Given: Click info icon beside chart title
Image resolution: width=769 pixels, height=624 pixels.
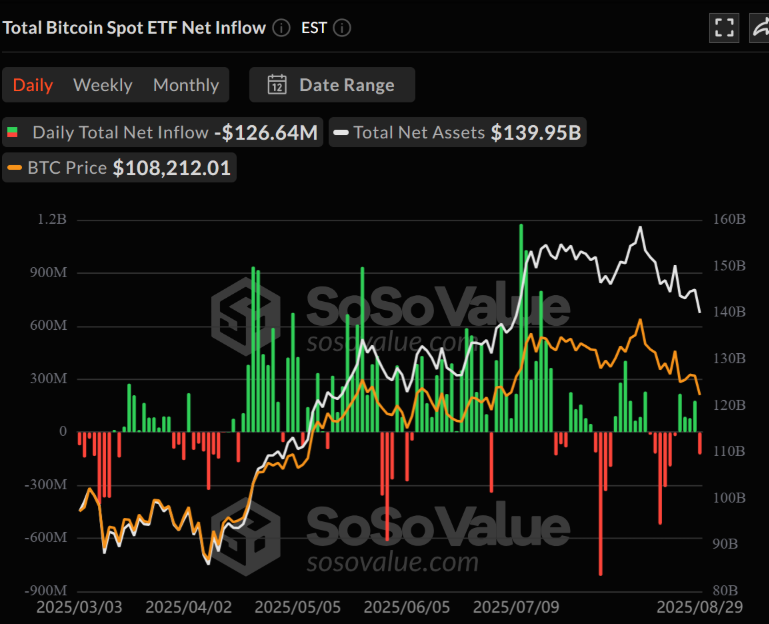Looking at the screenshot, I should 282,28.
